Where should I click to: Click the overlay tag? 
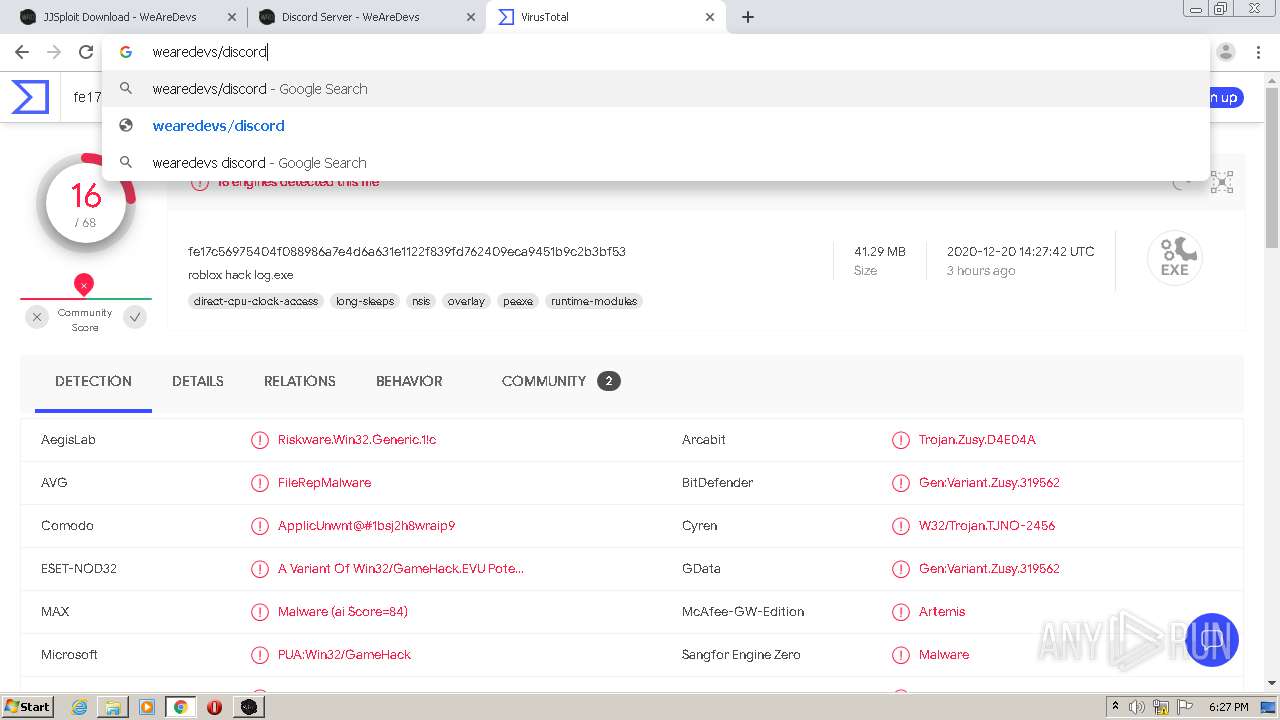click(x=466, y=301)
